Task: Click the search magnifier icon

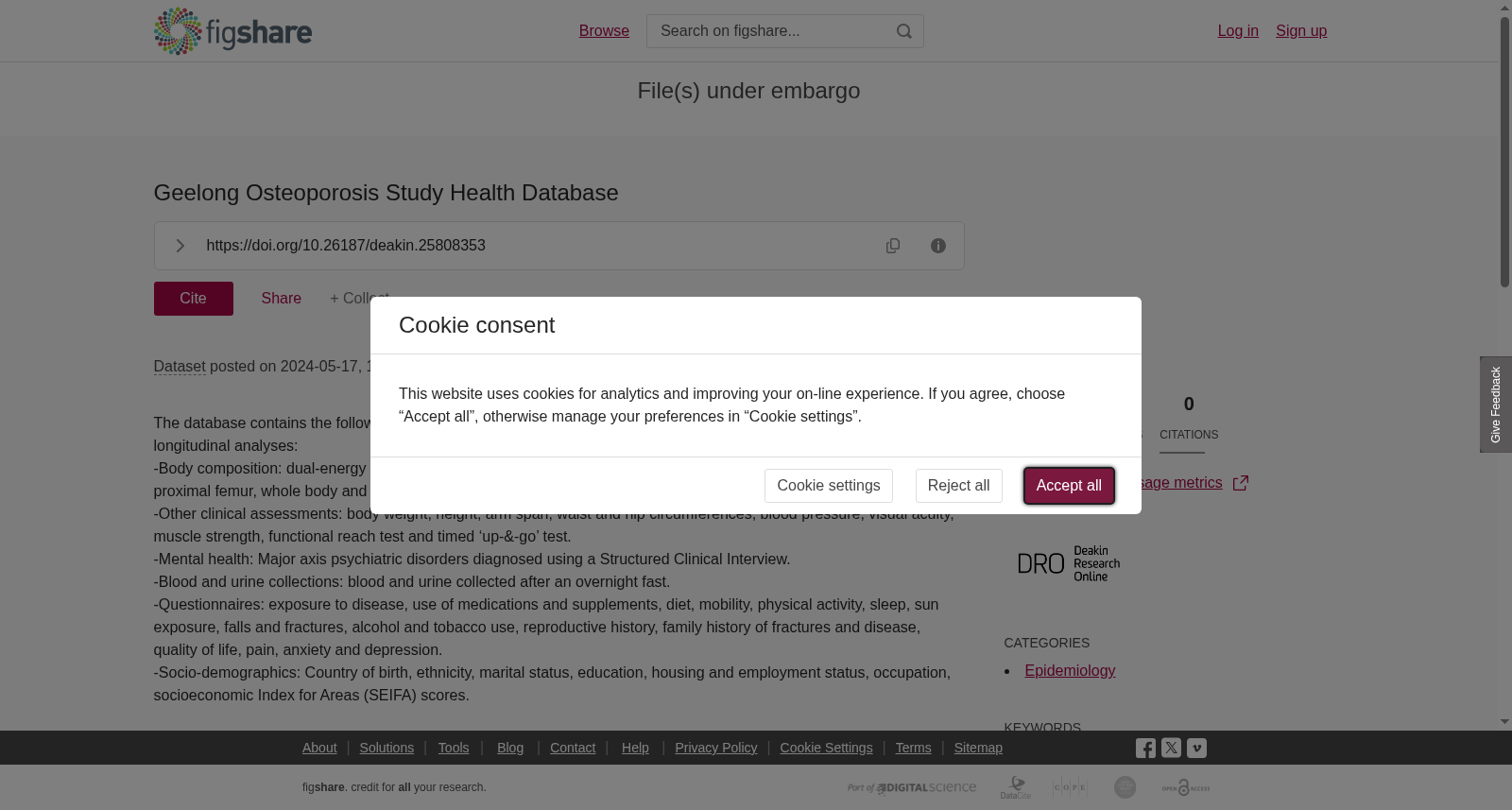Action: 904,31
